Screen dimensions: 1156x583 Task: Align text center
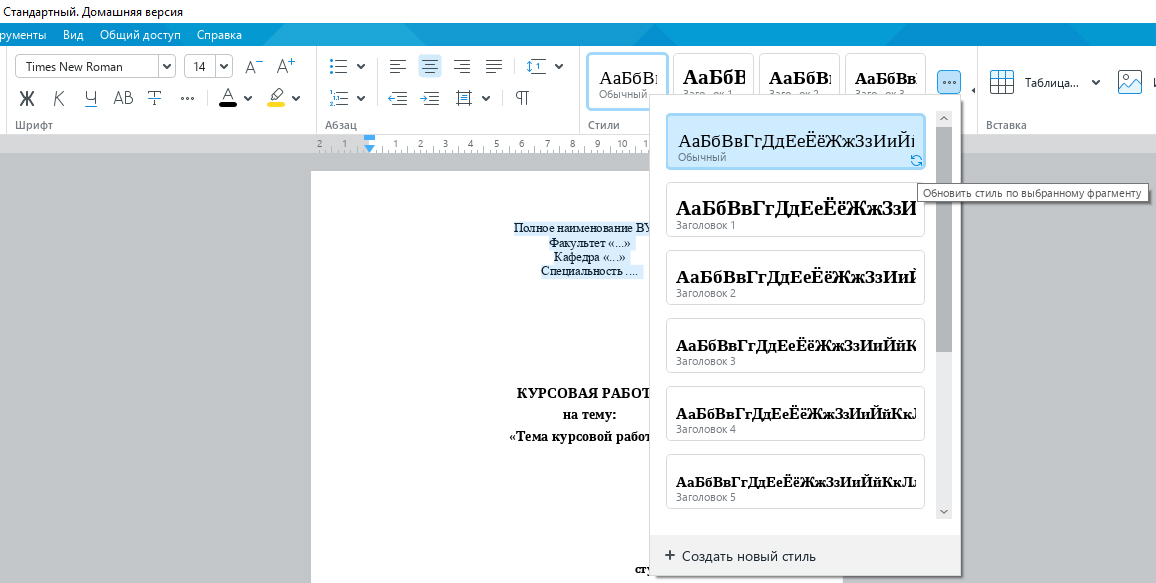tap(430, 66)
